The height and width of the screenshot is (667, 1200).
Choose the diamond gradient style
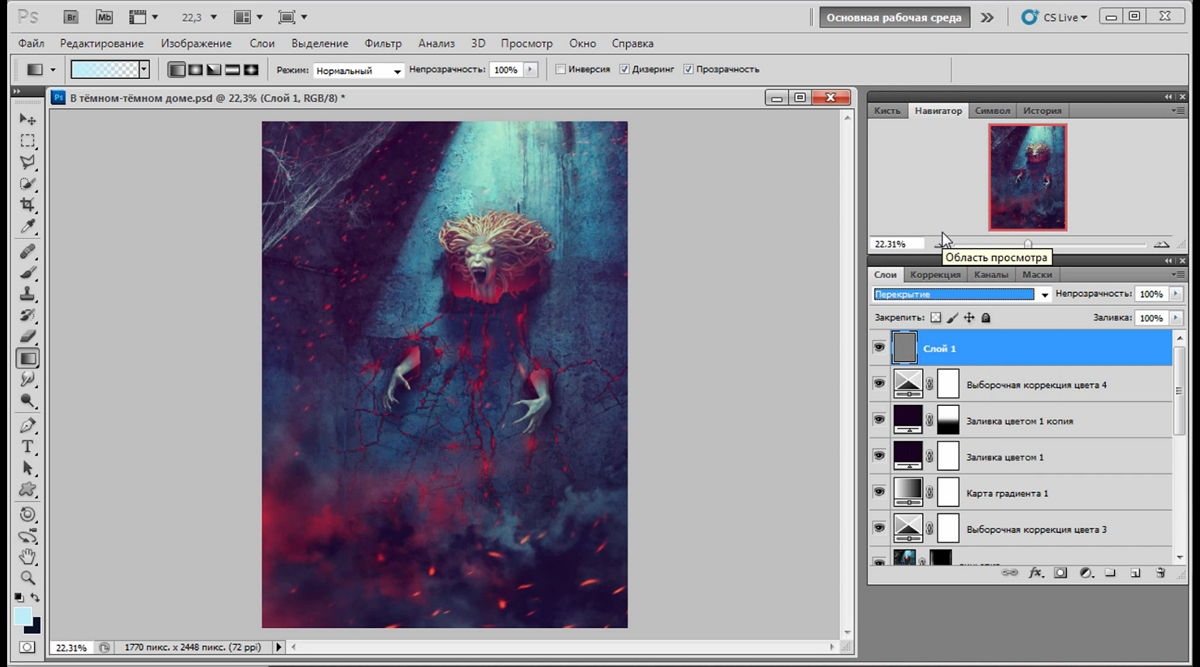tap(250, 70)
